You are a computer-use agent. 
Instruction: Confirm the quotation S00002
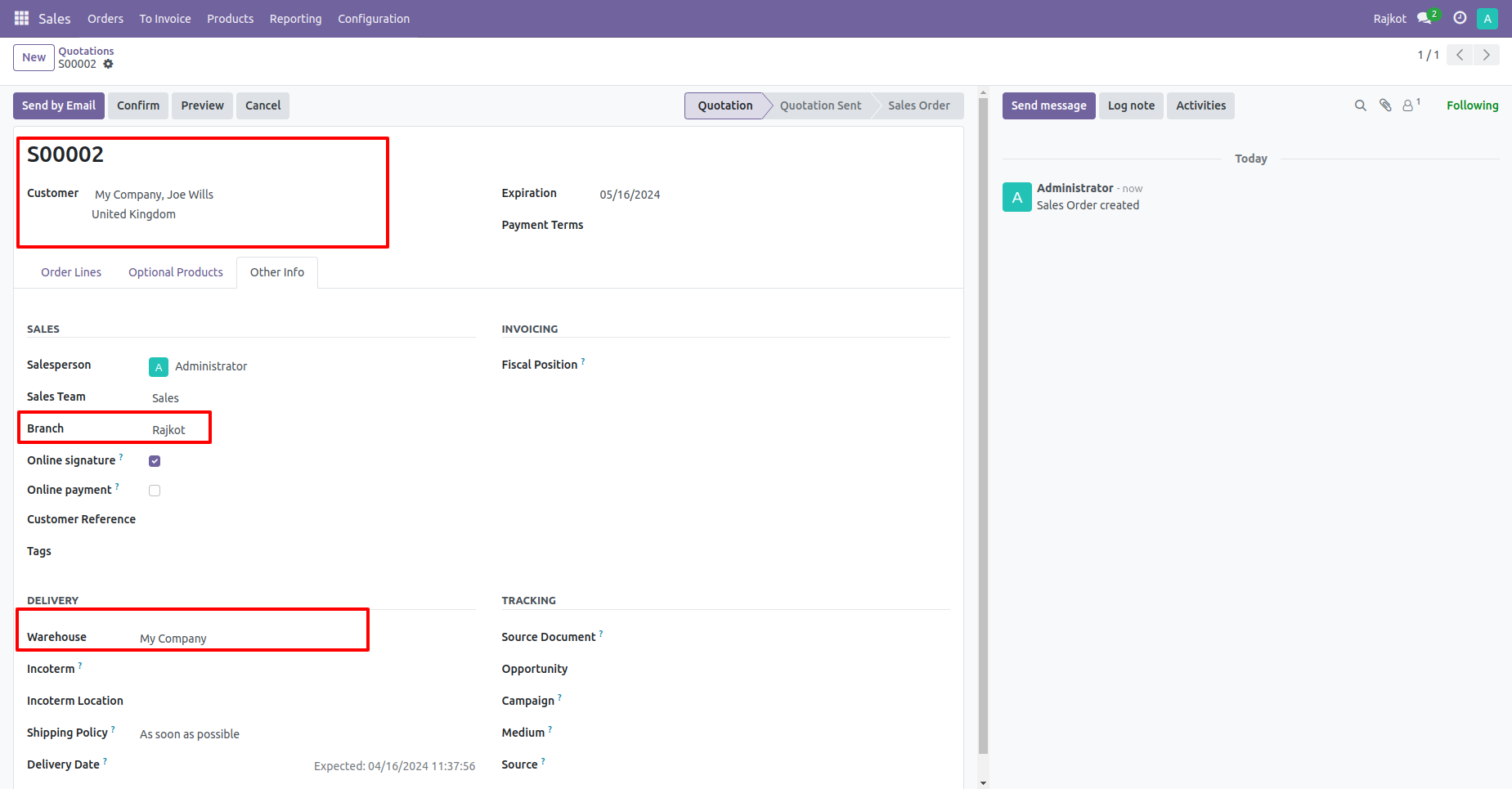pos(137,105)
